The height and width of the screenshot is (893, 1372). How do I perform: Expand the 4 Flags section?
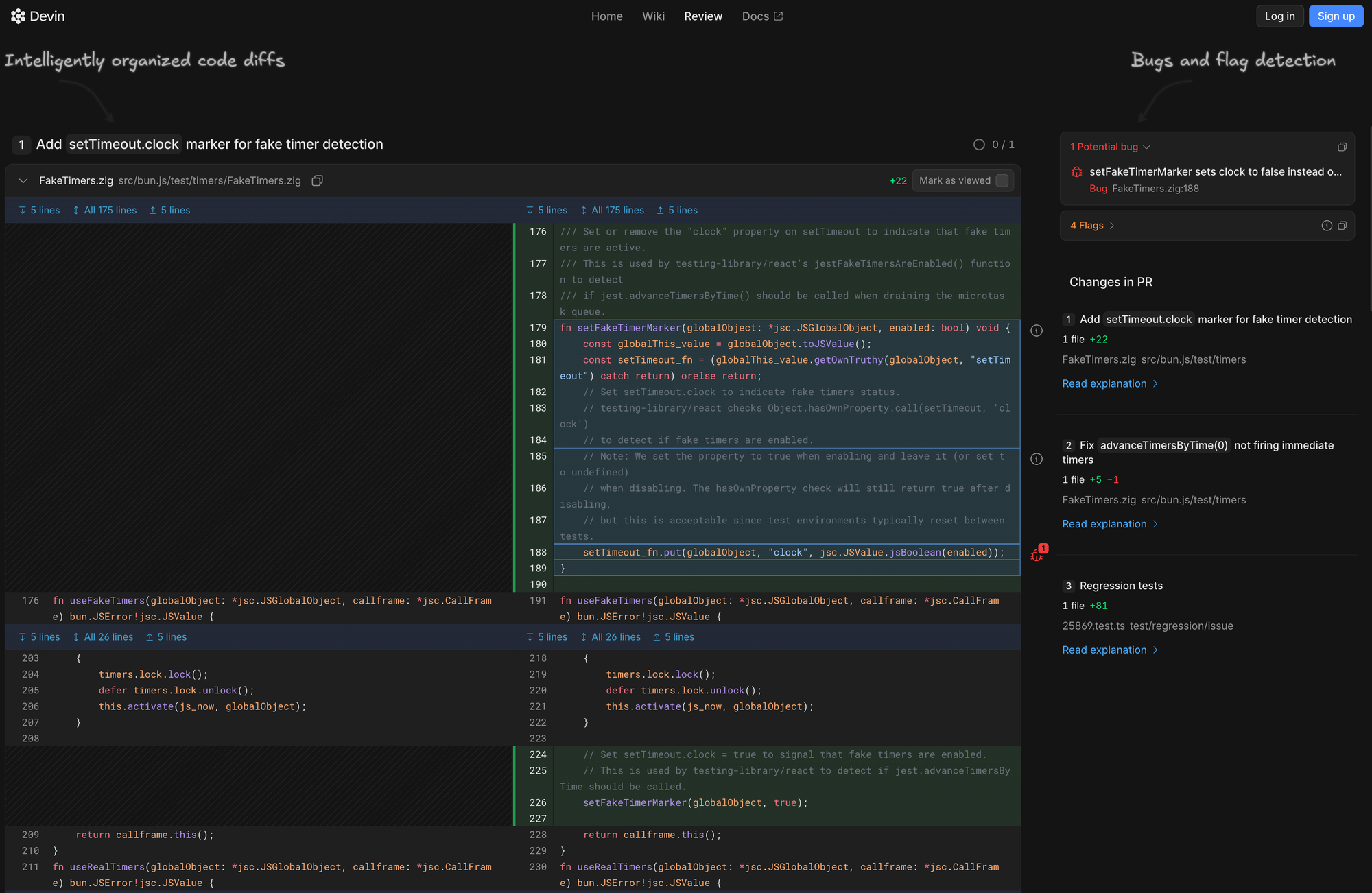pyautogui.click(x=1092, y=226)
